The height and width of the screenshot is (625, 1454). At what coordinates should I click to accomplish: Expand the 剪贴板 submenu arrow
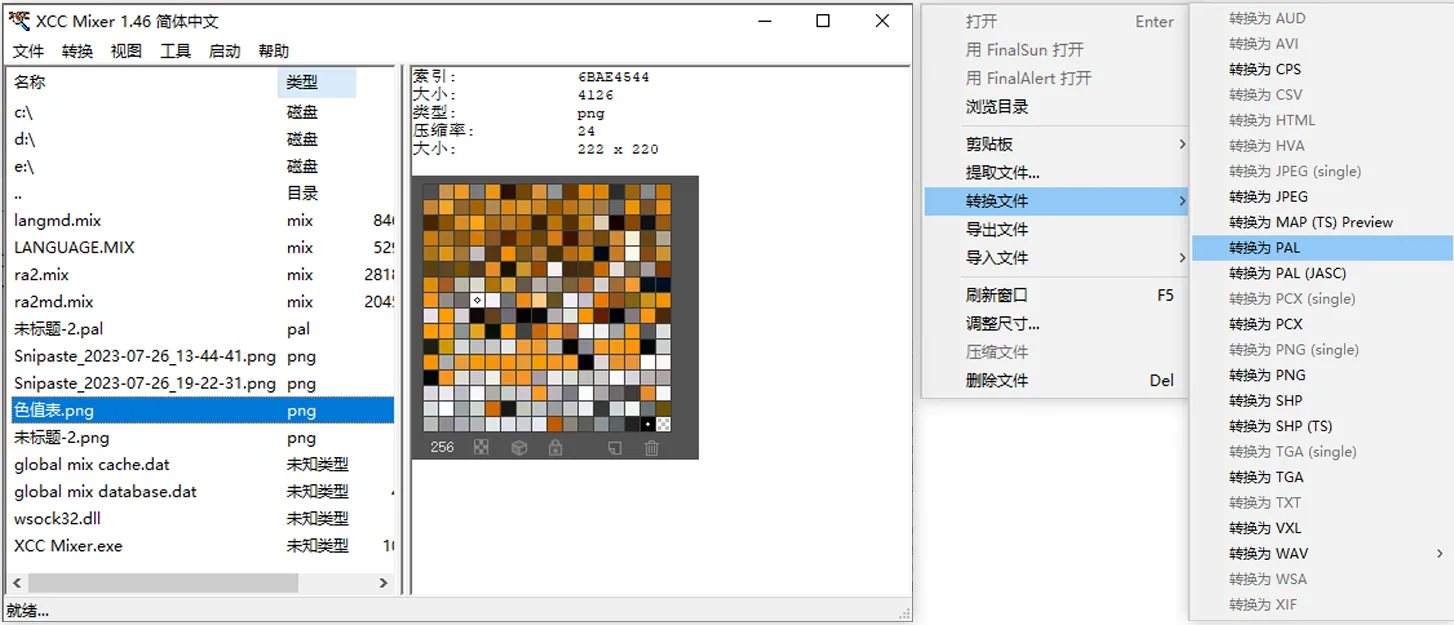pyautogui.click(x=1181, y=144)
